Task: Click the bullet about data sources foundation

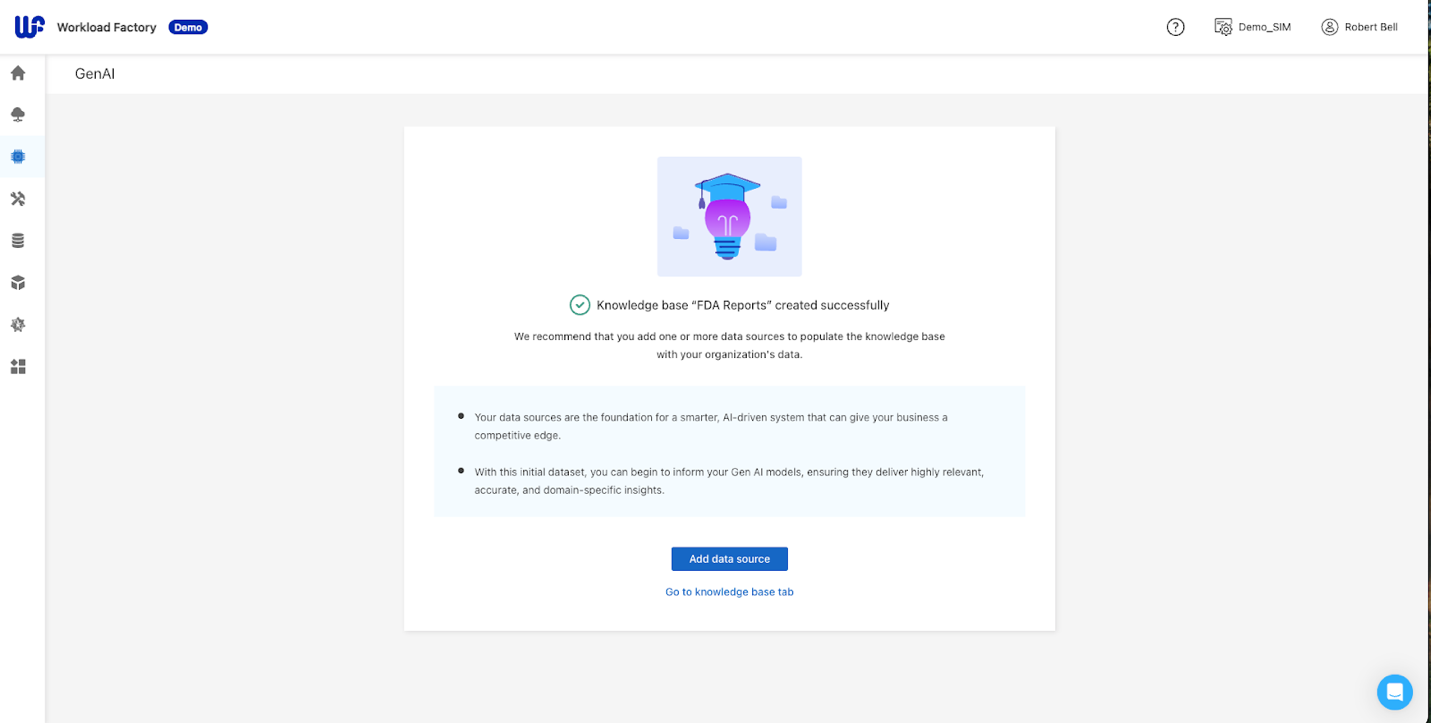Action: (711, 426)
